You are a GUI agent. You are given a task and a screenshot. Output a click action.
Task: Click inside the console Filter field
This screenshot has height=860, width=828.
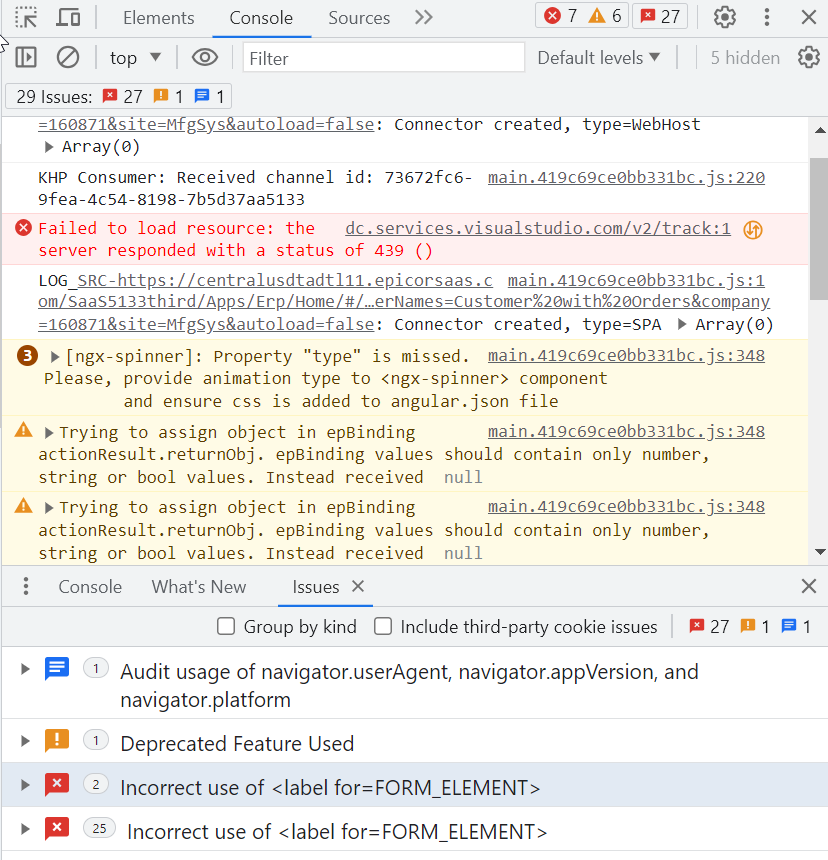(x=383, y=57)
